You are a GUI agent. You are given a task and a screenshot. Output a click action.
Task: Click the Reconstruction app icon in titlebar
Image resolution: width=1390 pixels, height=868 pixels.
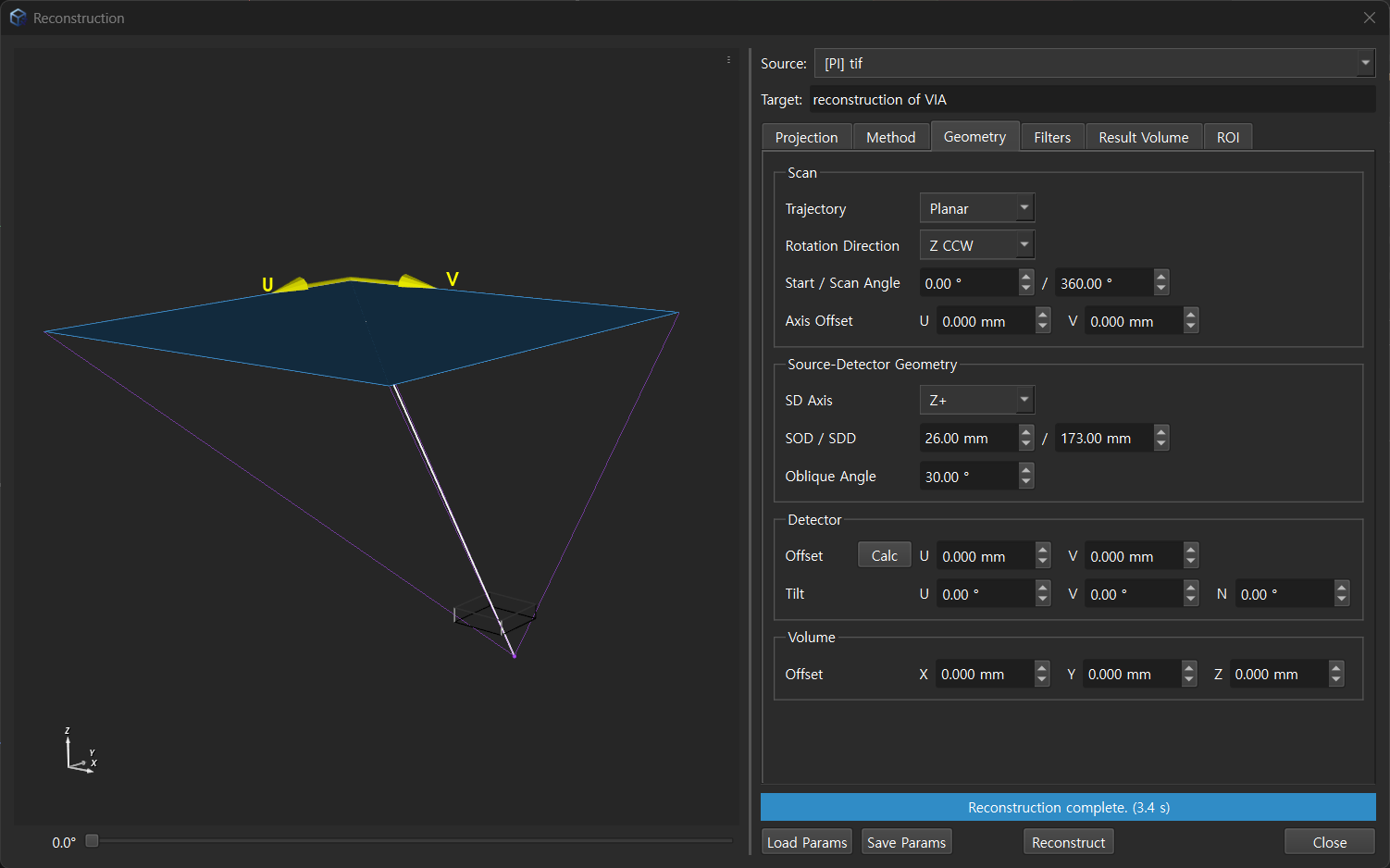pos(18,17)
